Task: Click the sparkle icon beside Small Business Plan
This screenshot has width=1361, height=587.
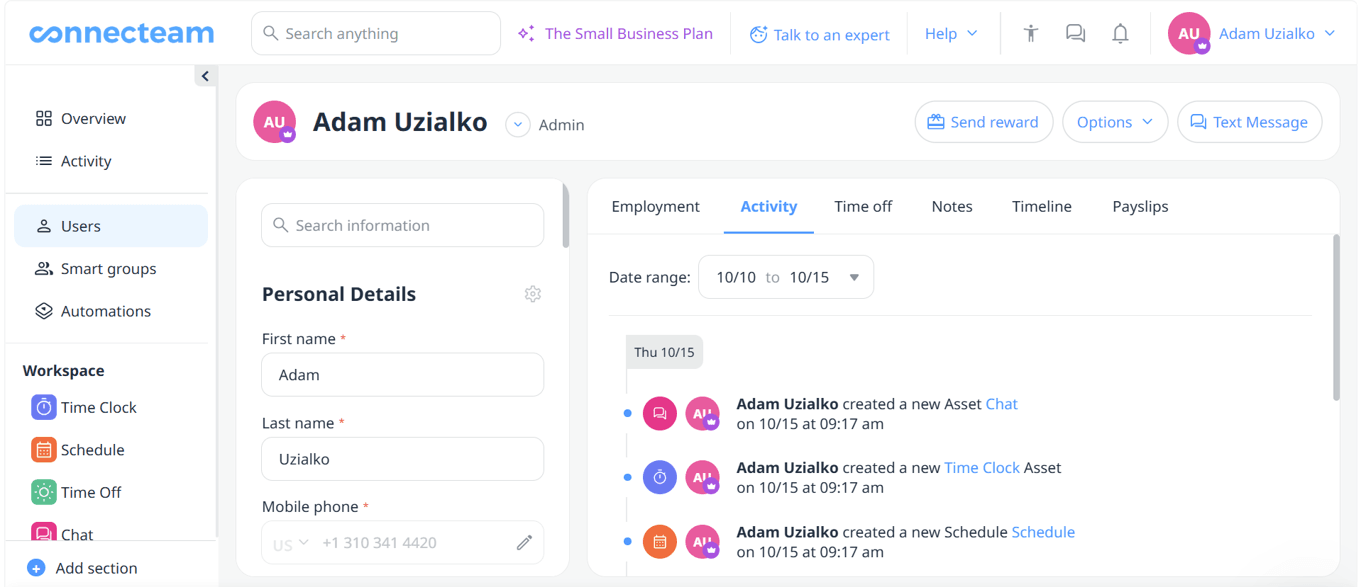Action: click(x=526, y=34)
